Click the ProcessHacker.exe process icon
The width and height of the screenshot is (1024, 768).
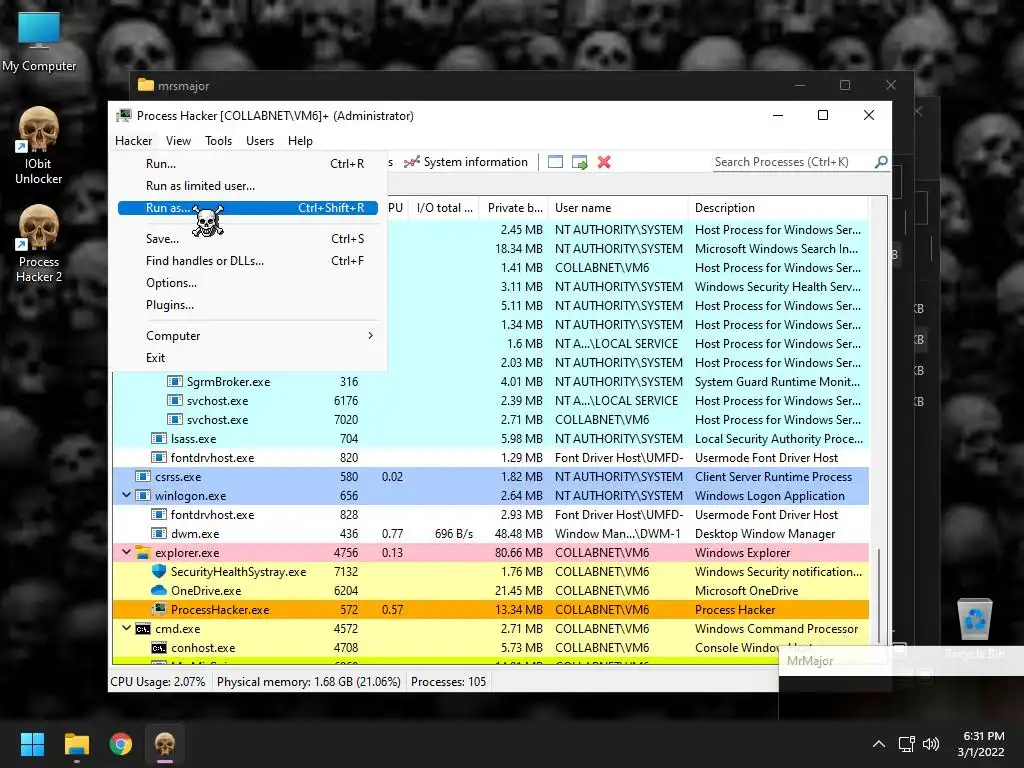point(159,609)
